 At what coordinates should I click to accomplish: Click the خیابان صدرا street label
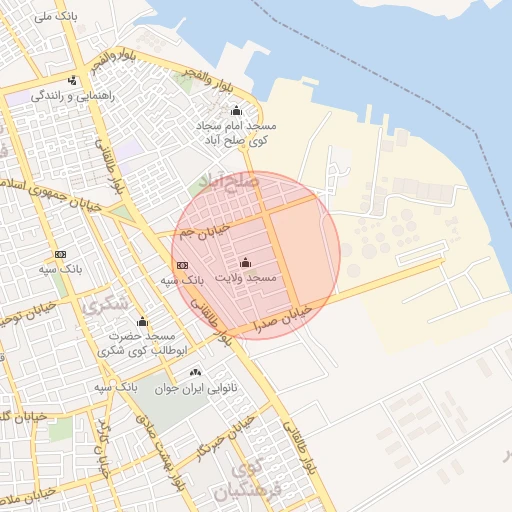[x=283, y=319]
